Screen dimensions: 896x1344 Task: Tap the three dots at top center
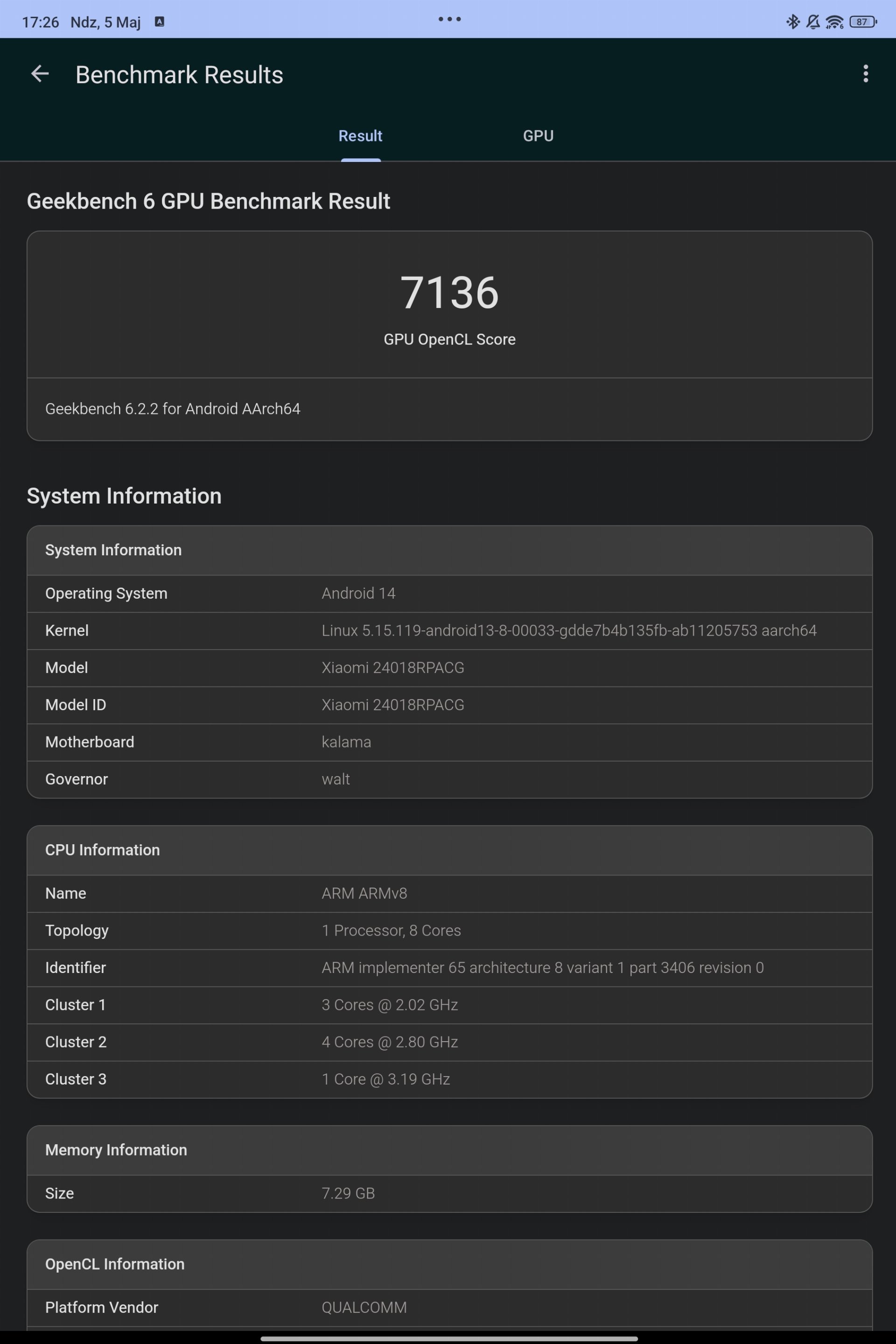449,19
